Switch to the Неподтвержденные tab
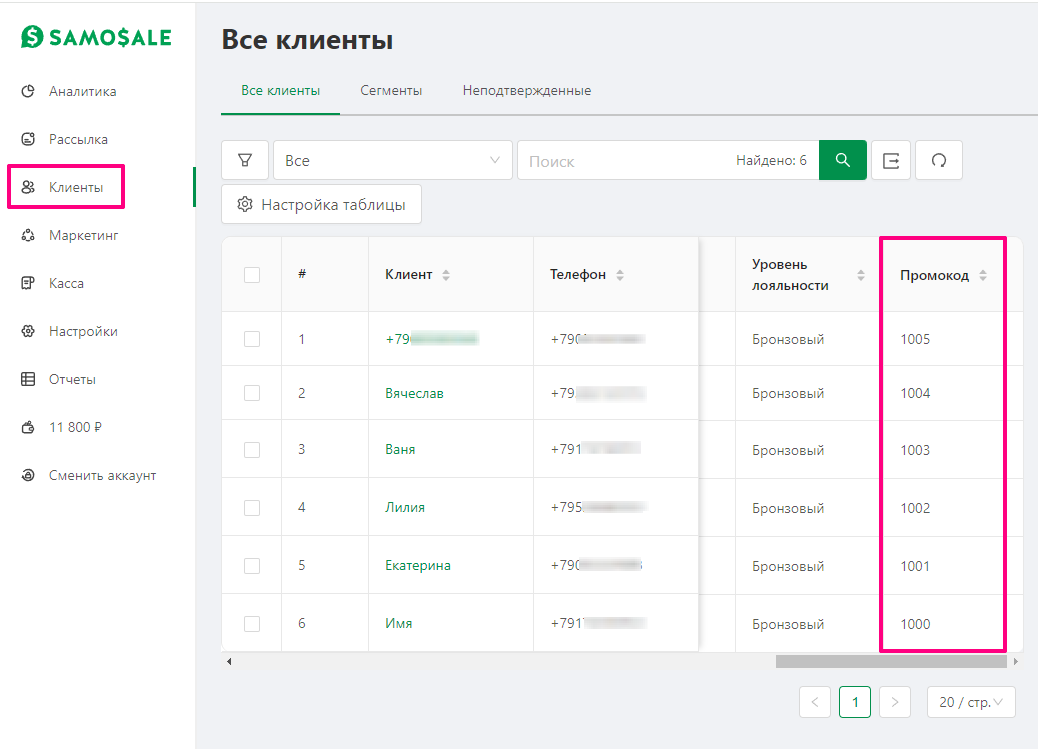The width and height of the screenshot is (1038, 749). 527,91
